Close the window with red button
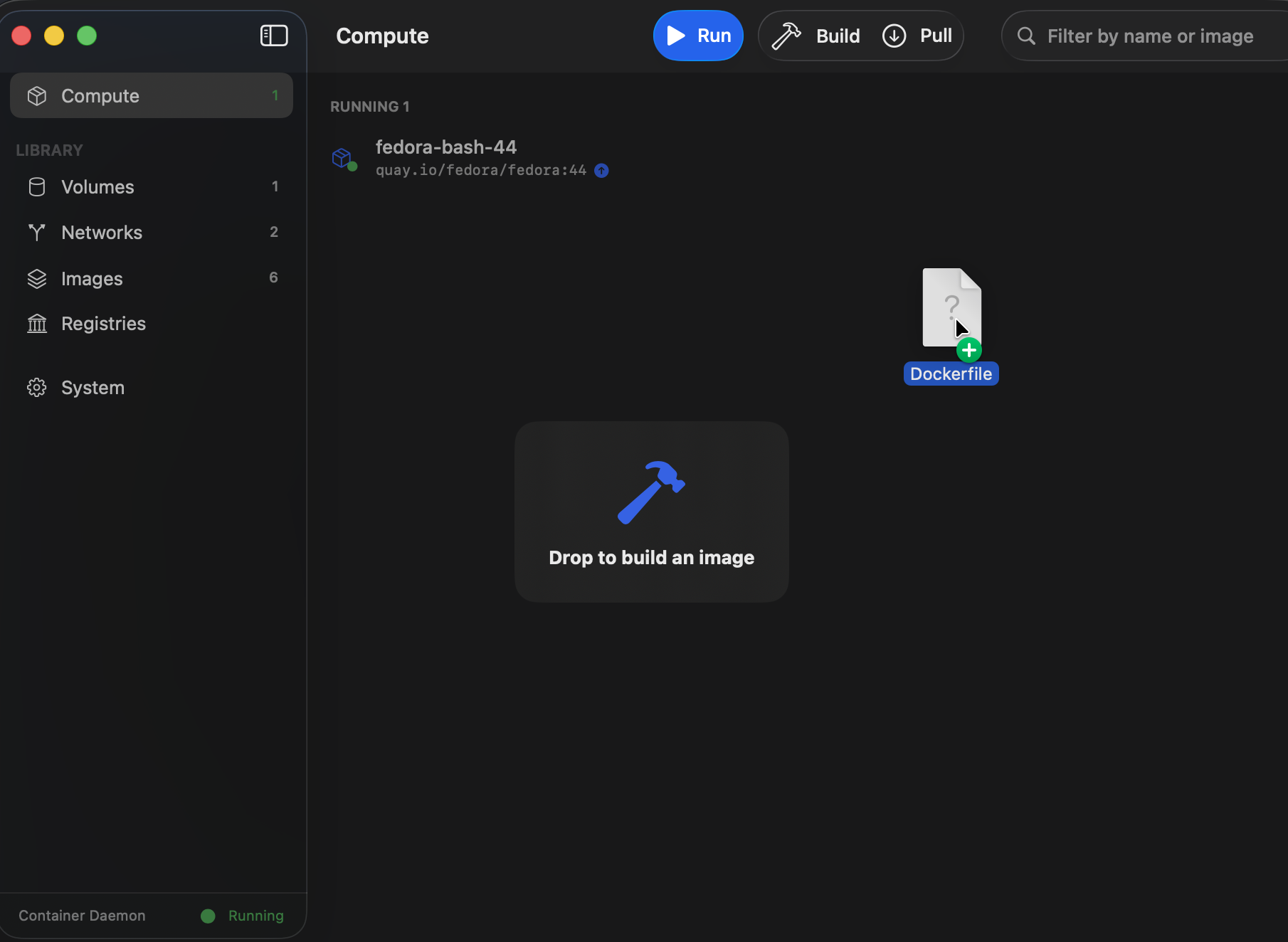The height and width of the screenshot is (942, 1288). tap(21, 36)
